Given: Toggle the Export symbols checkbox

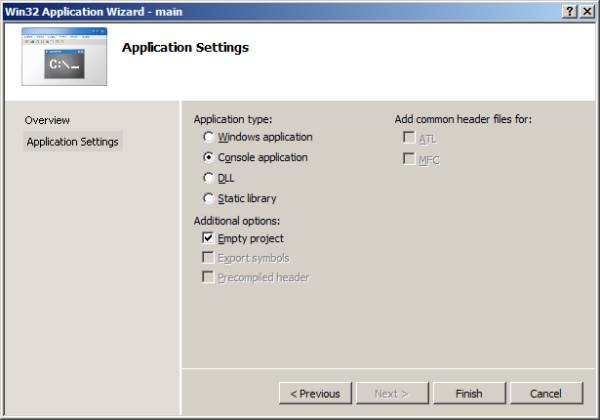Looking at the screenshot, I should click(x=208, y=257).
